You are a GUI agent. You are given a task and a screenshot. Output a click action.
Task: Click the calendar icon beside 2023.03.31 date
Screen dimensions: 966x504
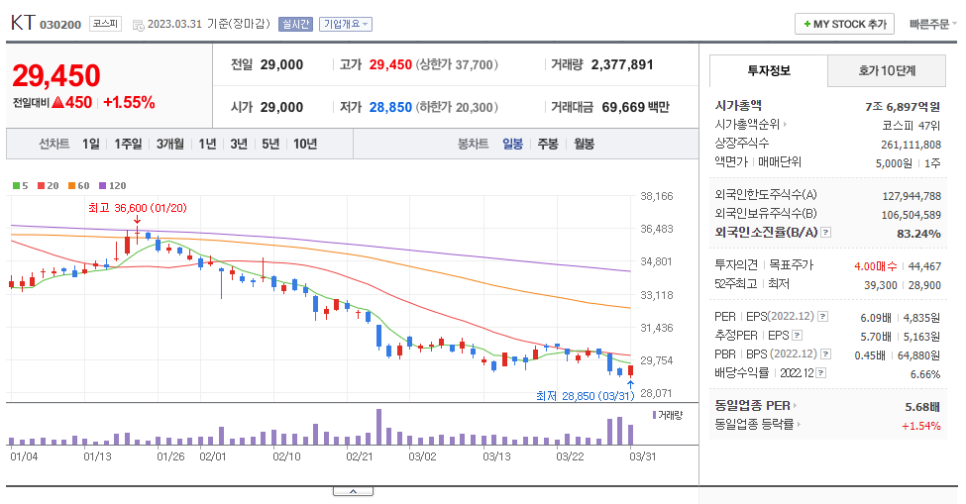coord(139,25)
